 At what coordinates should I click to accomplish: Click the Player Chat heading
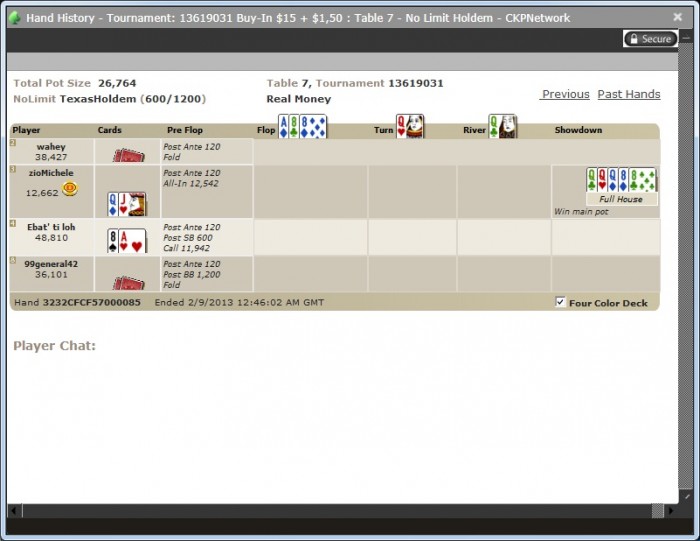pyautogui.click(x=54, y=345)
